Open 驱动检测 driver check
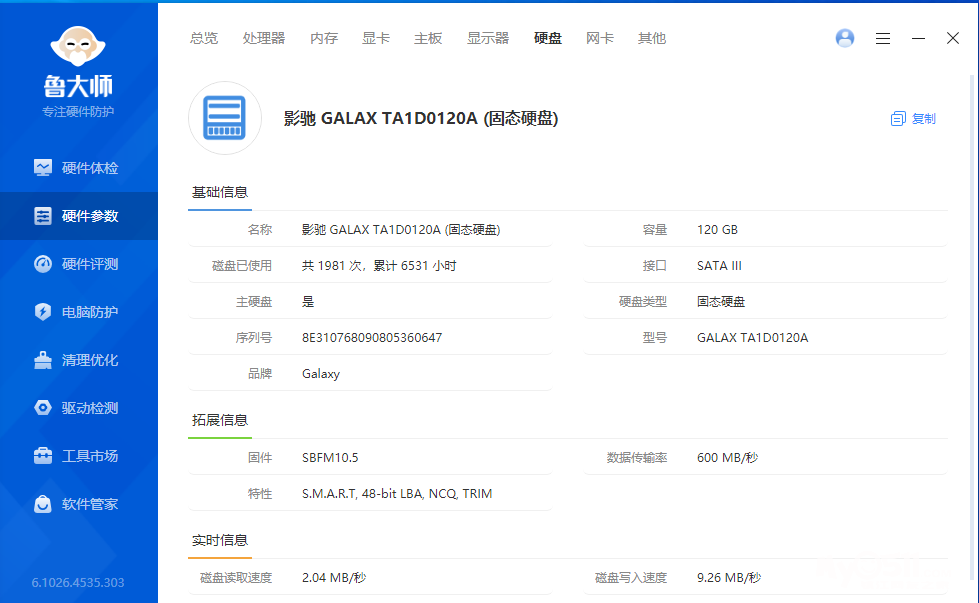The height and width of the screenshot is (603, 979). [x=78, y=408]
